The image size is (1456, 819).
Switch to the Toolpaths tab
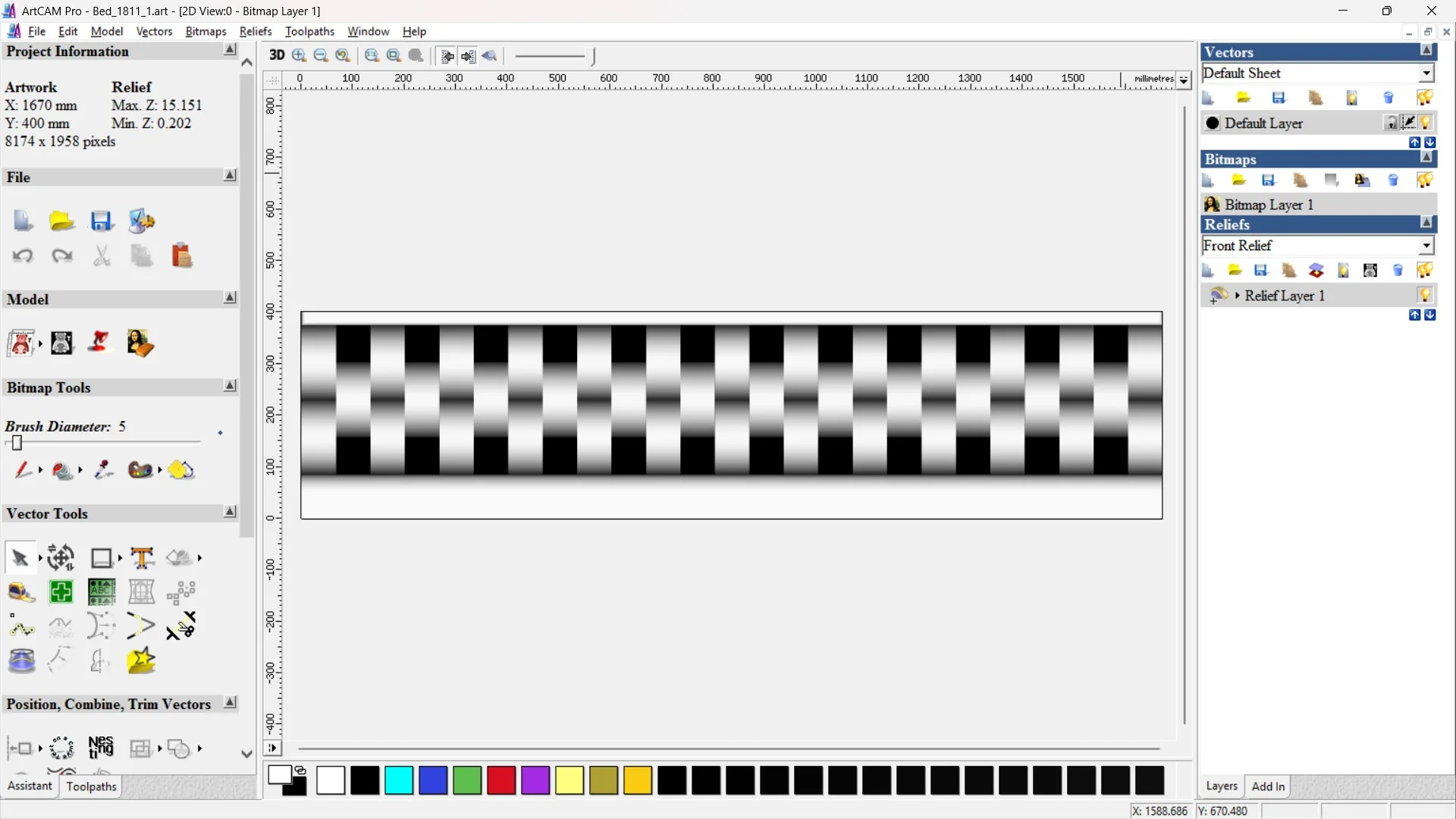pos(91,786)
